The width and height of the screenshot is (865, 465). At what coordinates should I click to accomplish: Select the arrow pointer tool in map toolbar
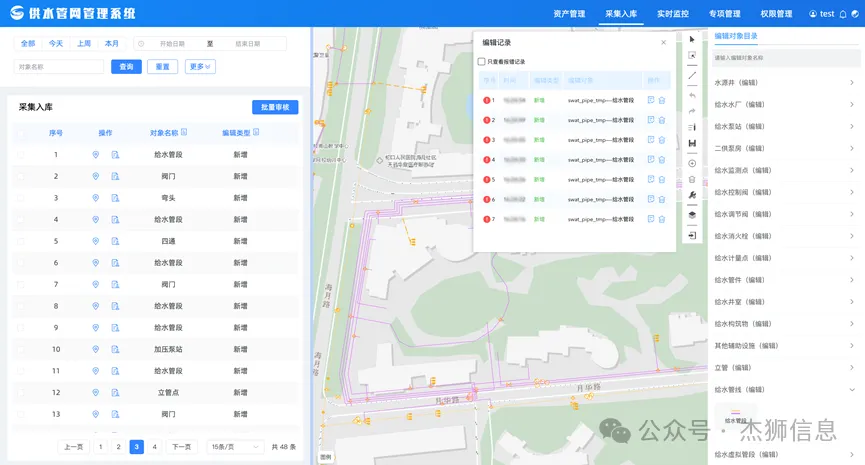pyautogui.click(x=692, y=39)
